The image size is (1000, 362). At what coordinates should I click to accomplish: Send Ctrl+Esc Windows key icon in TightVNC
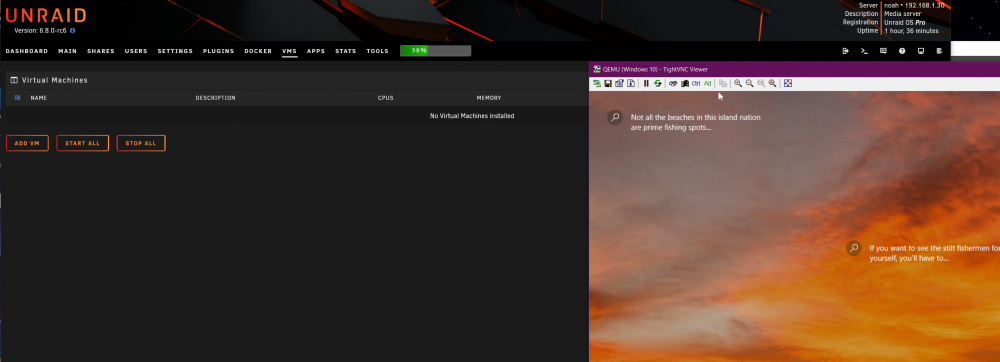point(684,83)
